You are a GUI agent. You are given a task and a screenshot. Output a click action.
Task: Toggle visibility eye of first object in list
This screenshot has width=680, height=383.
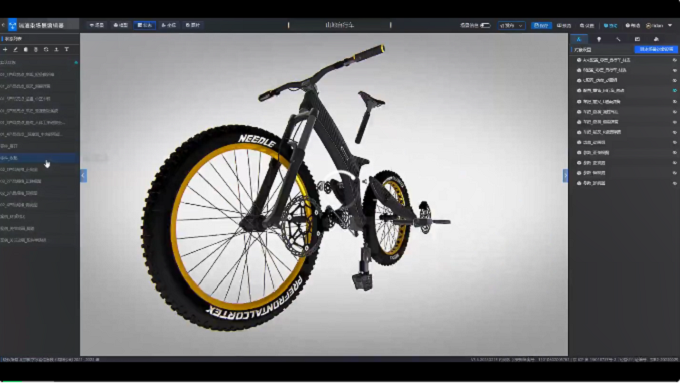pyautogui.click(x=674, y=60)
